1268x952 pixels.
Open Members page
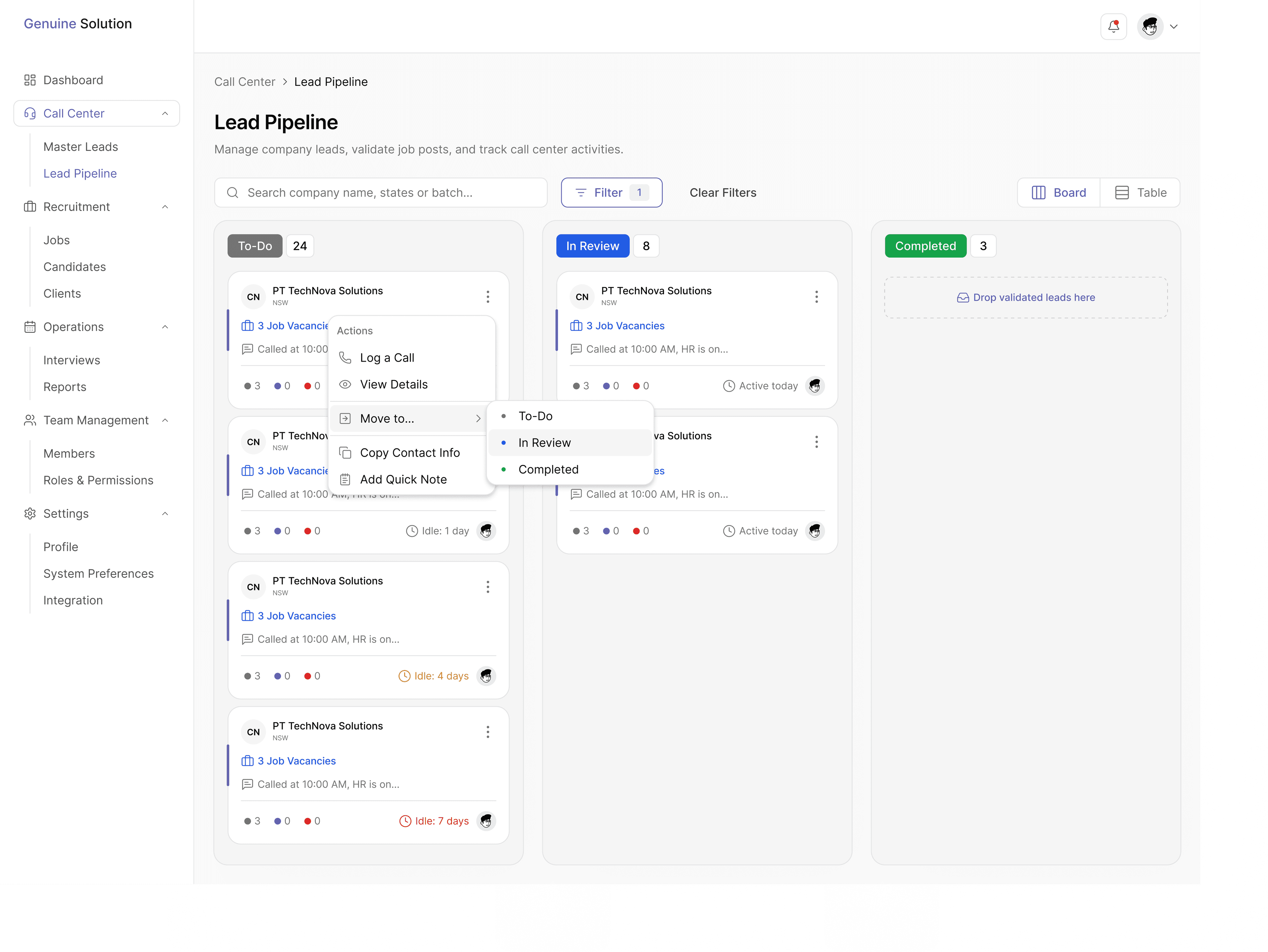pyautogui.click(x=69, y=454)
